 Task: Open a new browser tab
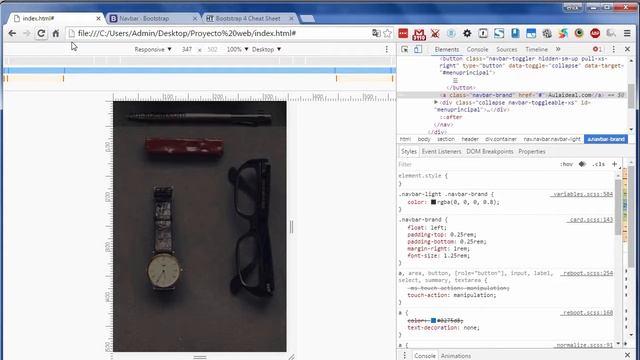pos(307,18)
